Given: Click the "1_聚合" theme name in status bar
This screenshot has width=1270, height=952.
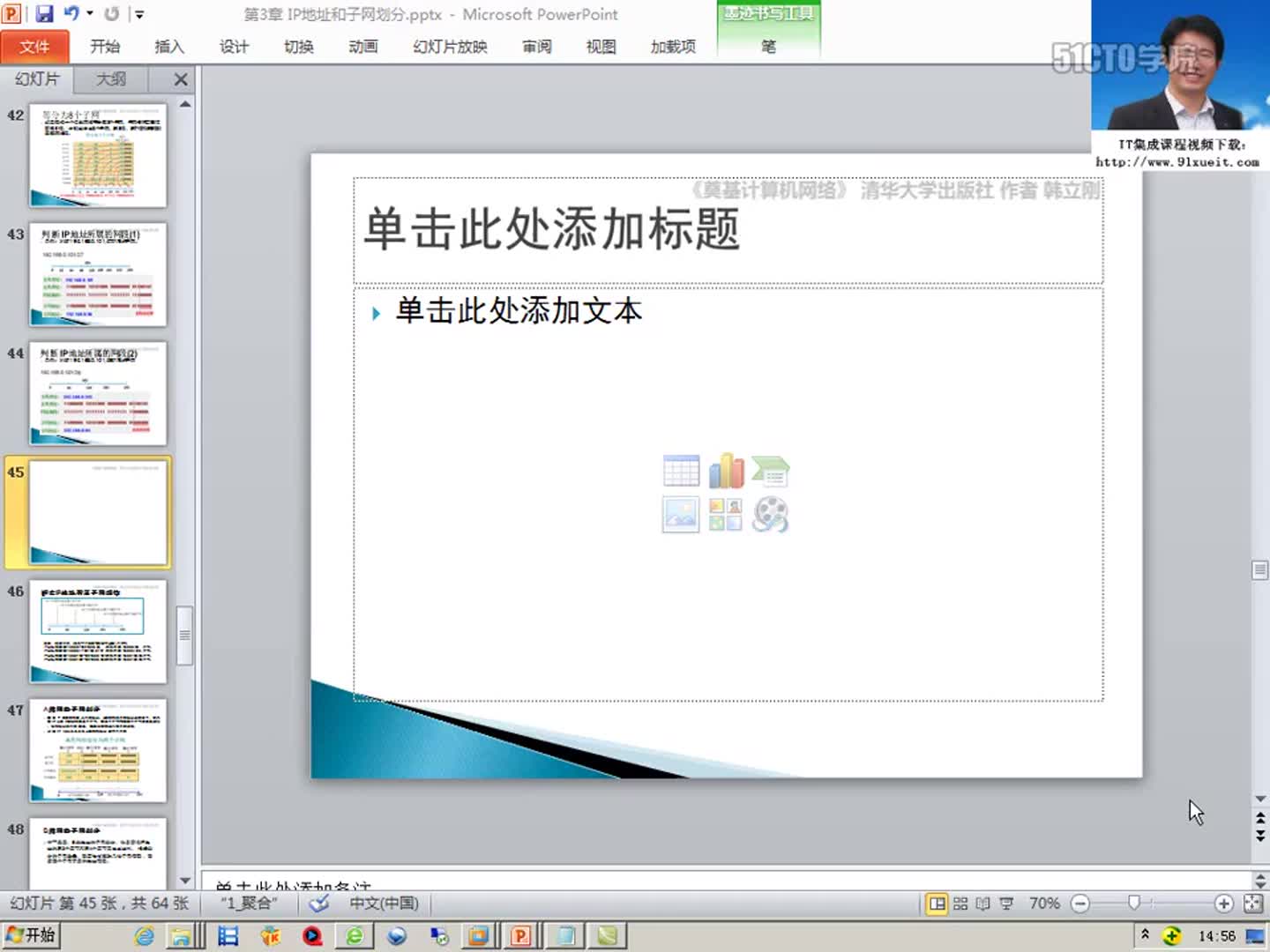Looking at the screenshot, I should click(x=249, y=904).
